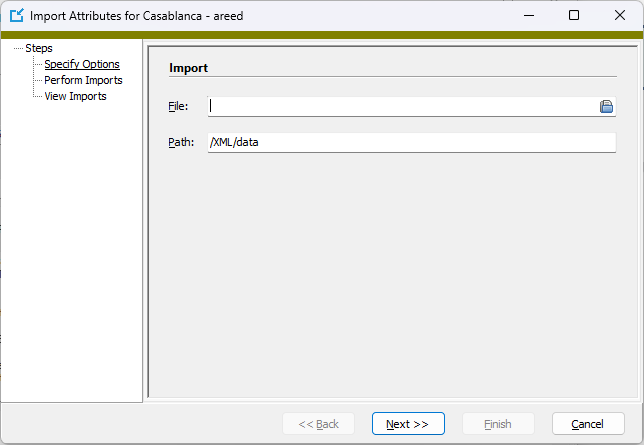The image size is (644, 445).
Task: Click the import wizard icon in title bar
Action: point(17,16)
